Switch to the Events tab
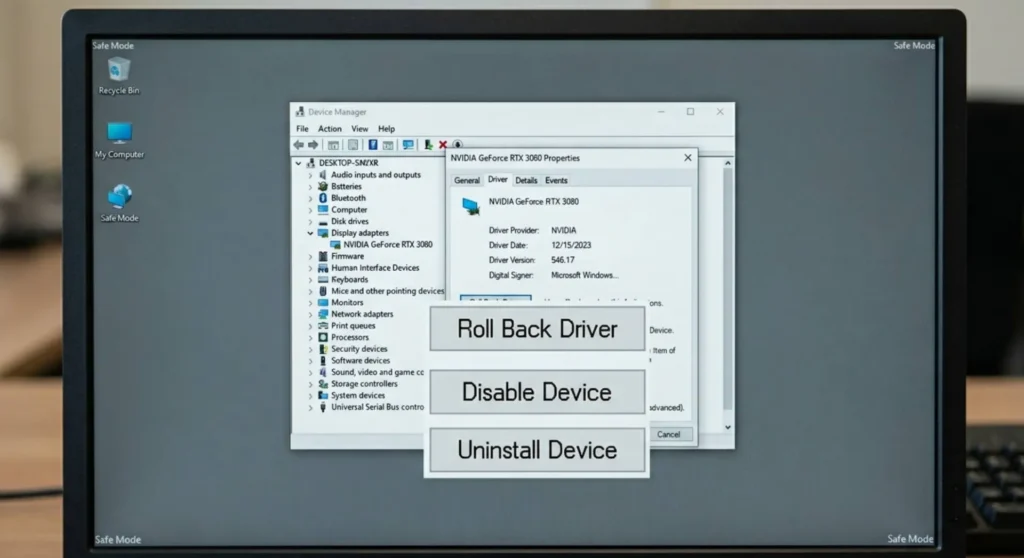Image resolution: width=1024 pixels, height=558 pixels. coord(556,180)
